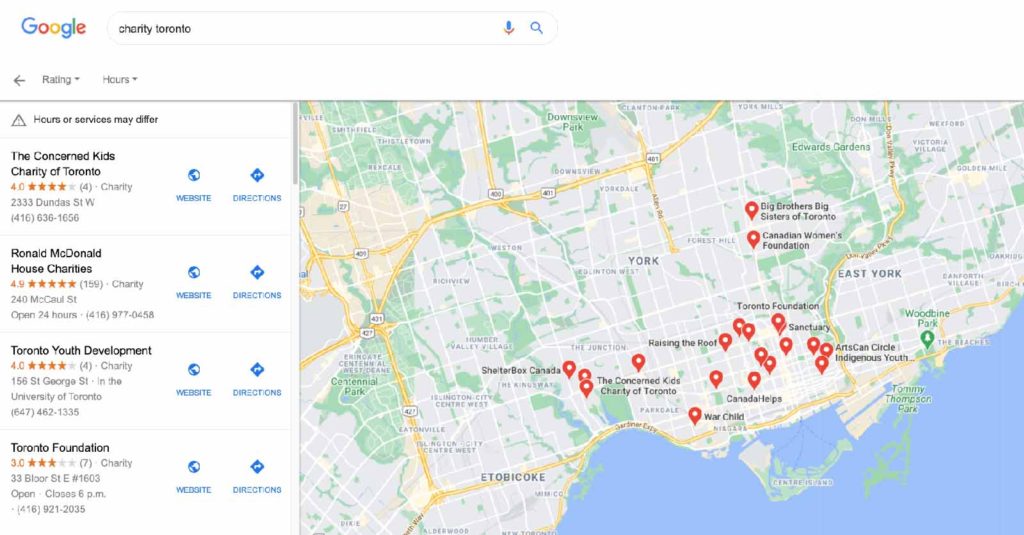Open website for Toronto Youth Development
Viewport: 1024px width, 535px height.
coord(194,378)
